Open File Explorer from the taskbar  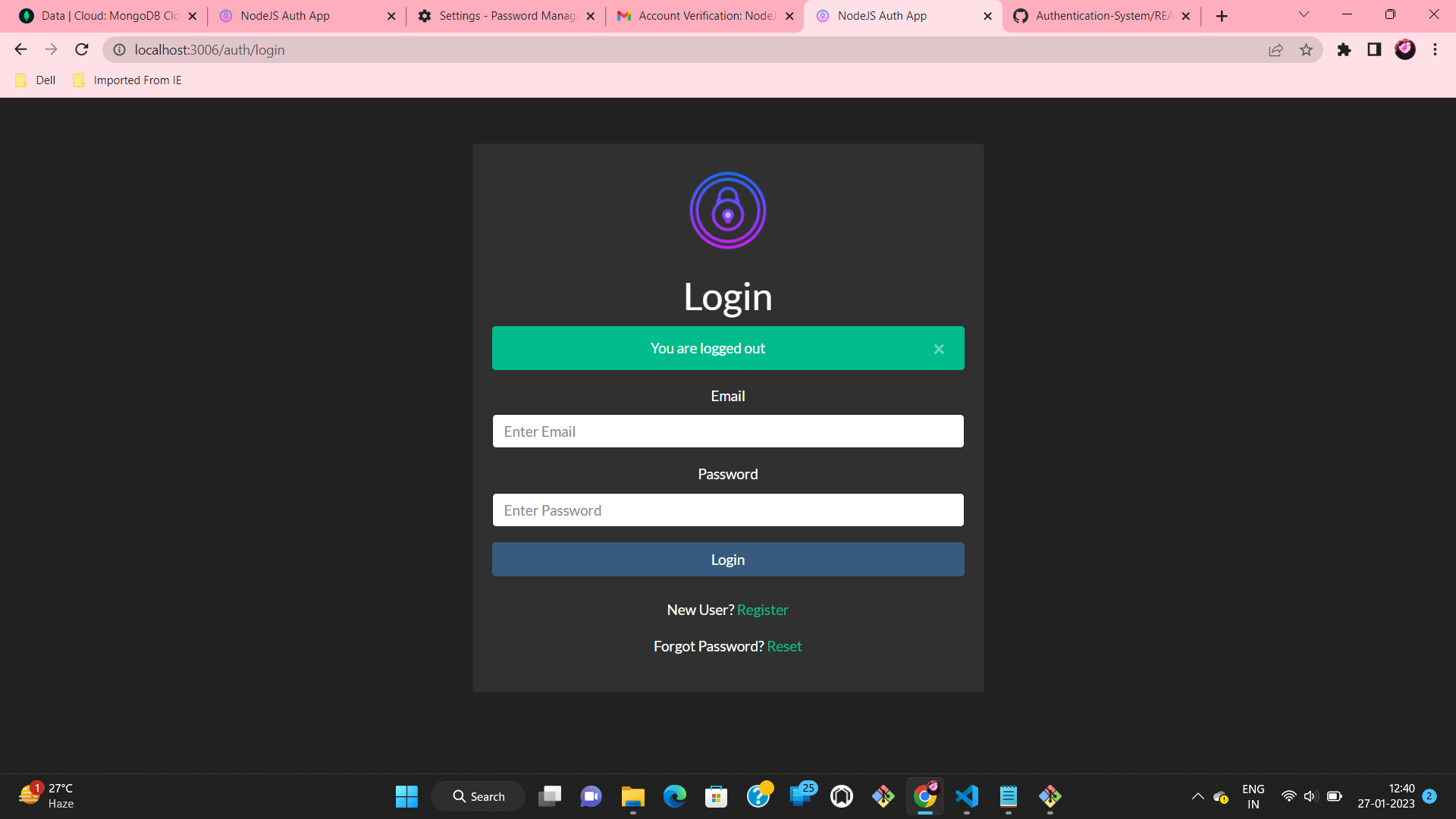pos(632,796)
